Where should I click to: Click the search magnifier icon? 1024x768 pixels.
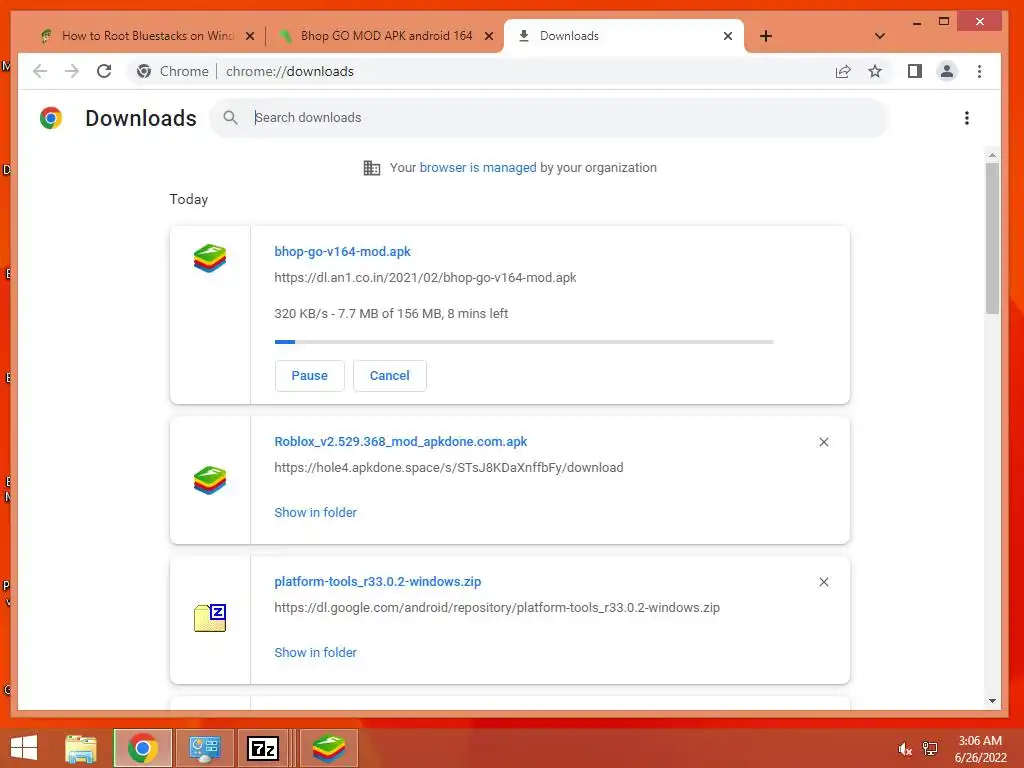(x=231, y=118)
